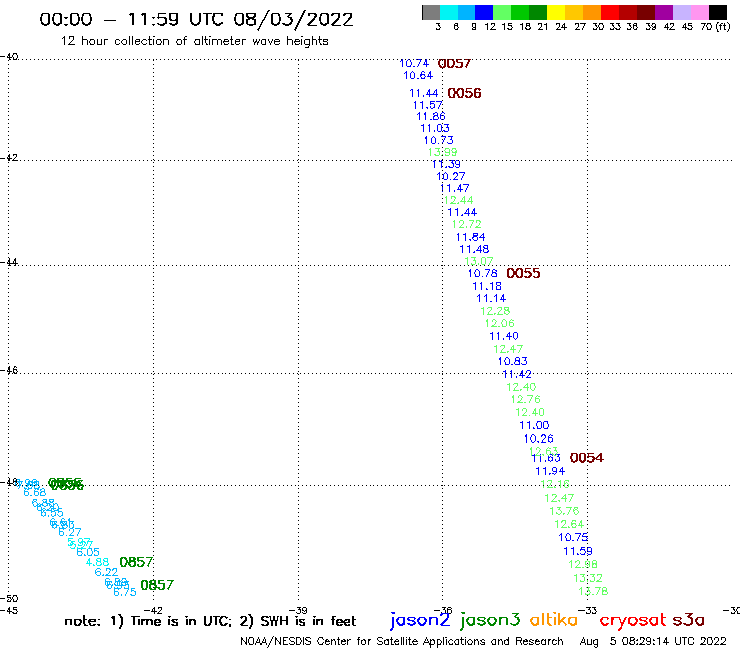Select the -33 longitude axis label
The width and height of the screenshot is (740, 650).
(587, 610)
